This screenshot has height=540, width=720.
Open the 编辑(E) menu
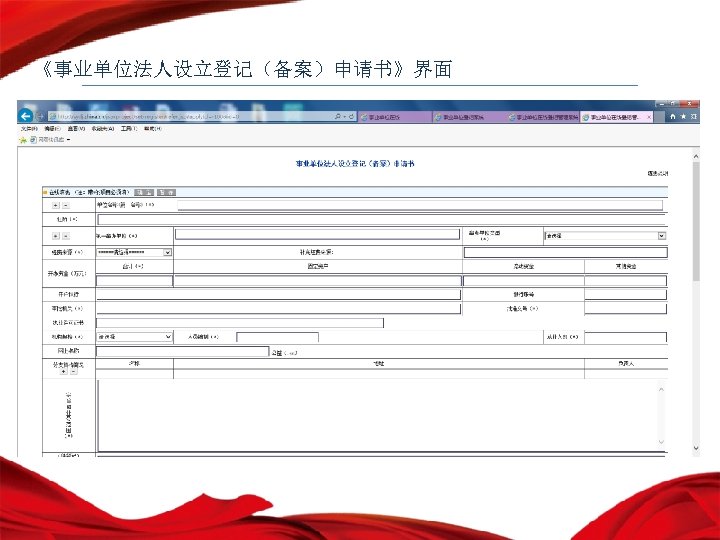point(52,129)
